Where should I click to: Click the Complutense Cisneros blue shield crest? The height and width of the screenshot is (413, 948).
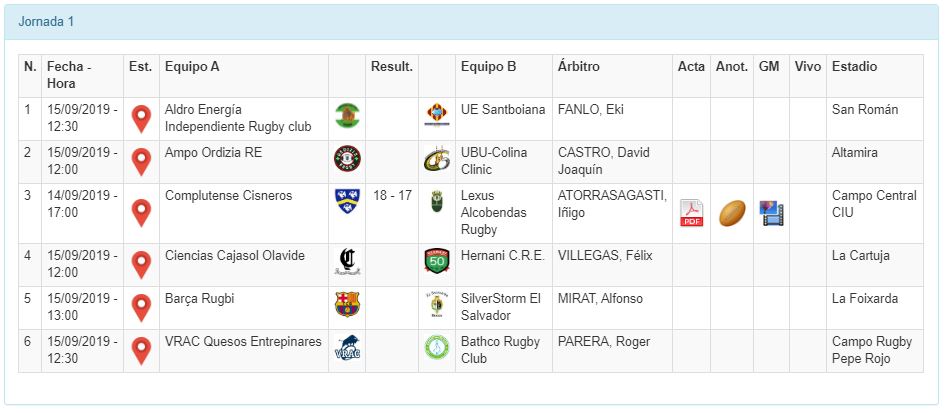347,201
